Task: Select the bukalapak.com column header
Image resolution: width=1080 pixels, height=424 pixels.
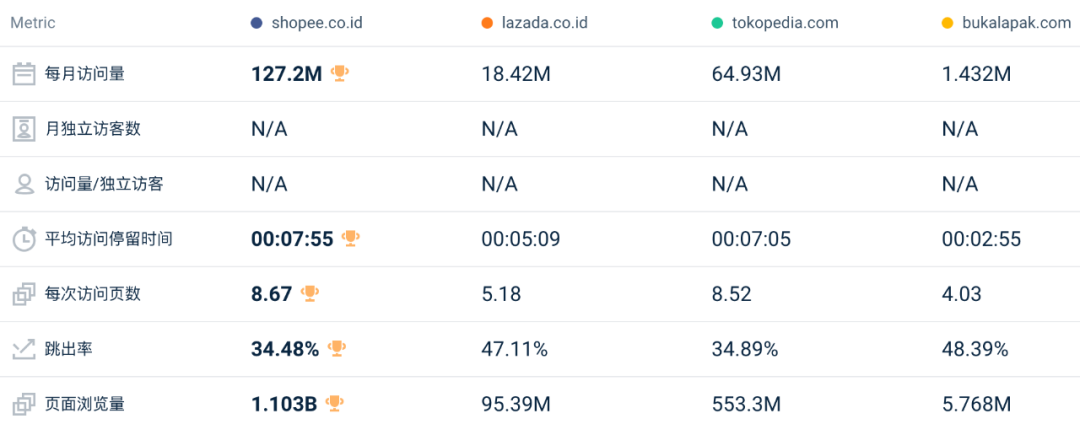Action: click(x=1016, y=23)
